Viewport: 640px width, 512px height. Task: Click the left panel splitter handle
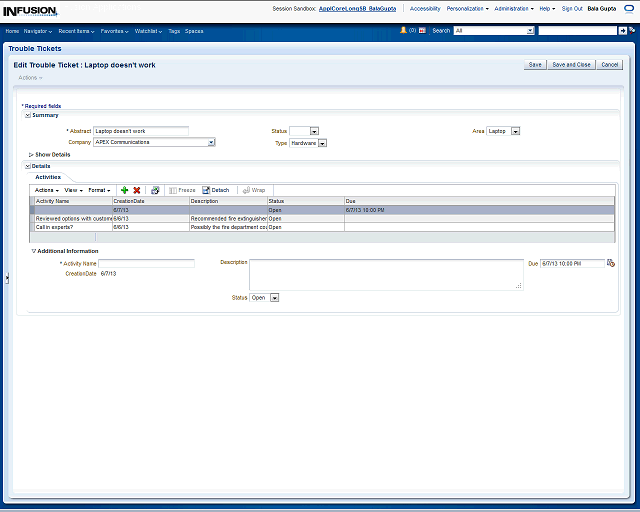pyautogui.click(x=6, y=280)
